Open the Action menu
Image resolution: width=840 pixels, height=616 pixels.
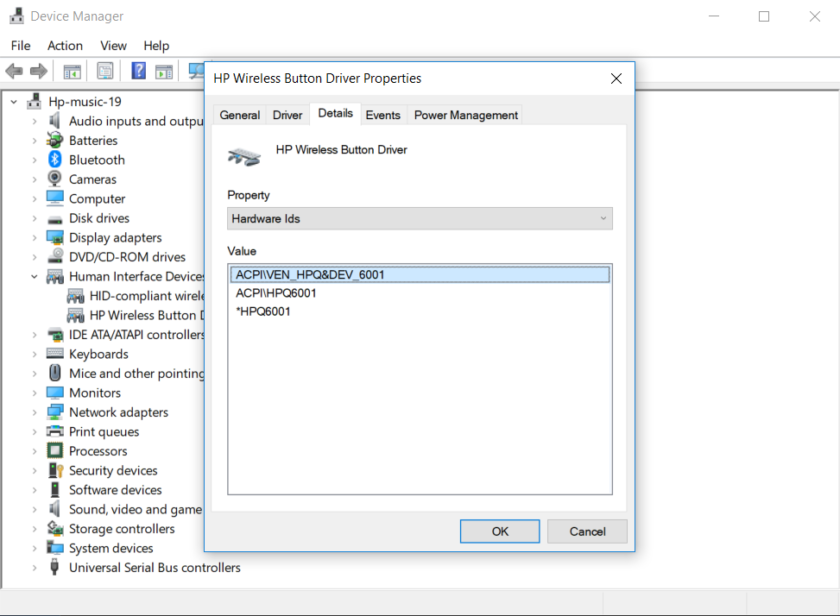(x=65, y=46)
